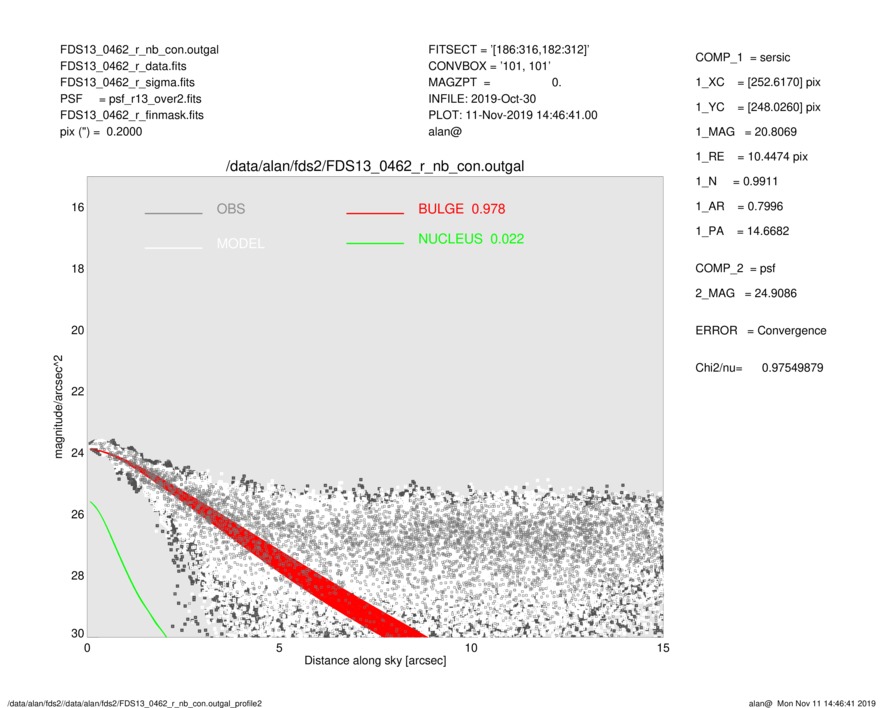The height and width of the screenshot is (708, 885).
Task: Click the 1_XC = [252.6170] pix value
Action: click(757, 82)
